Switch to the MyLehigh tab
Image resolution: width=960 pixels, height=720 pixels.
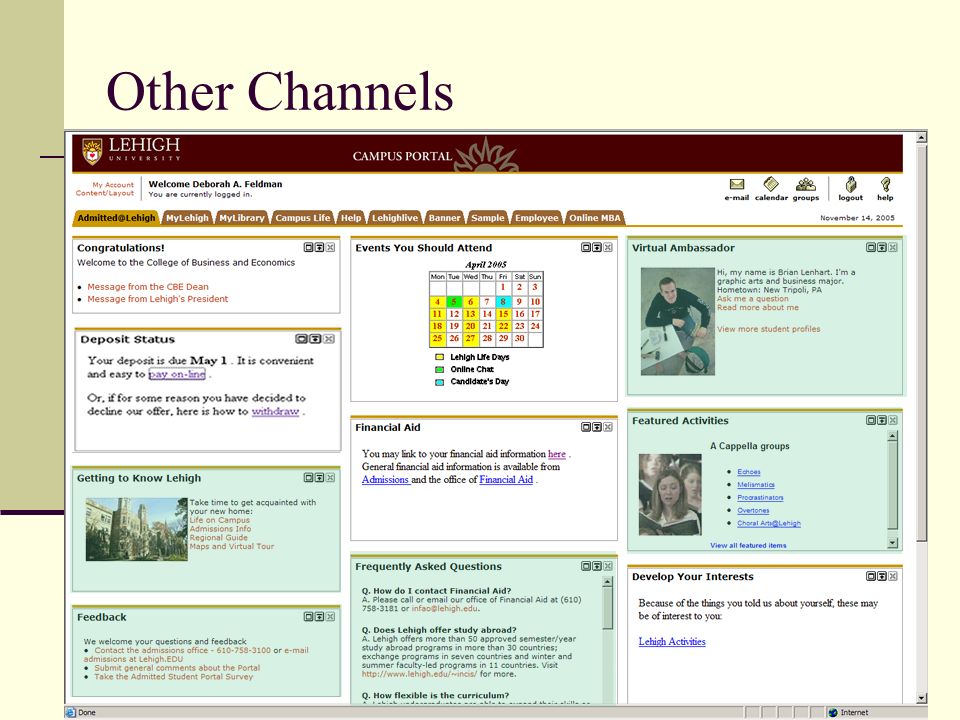click(187, 218)
